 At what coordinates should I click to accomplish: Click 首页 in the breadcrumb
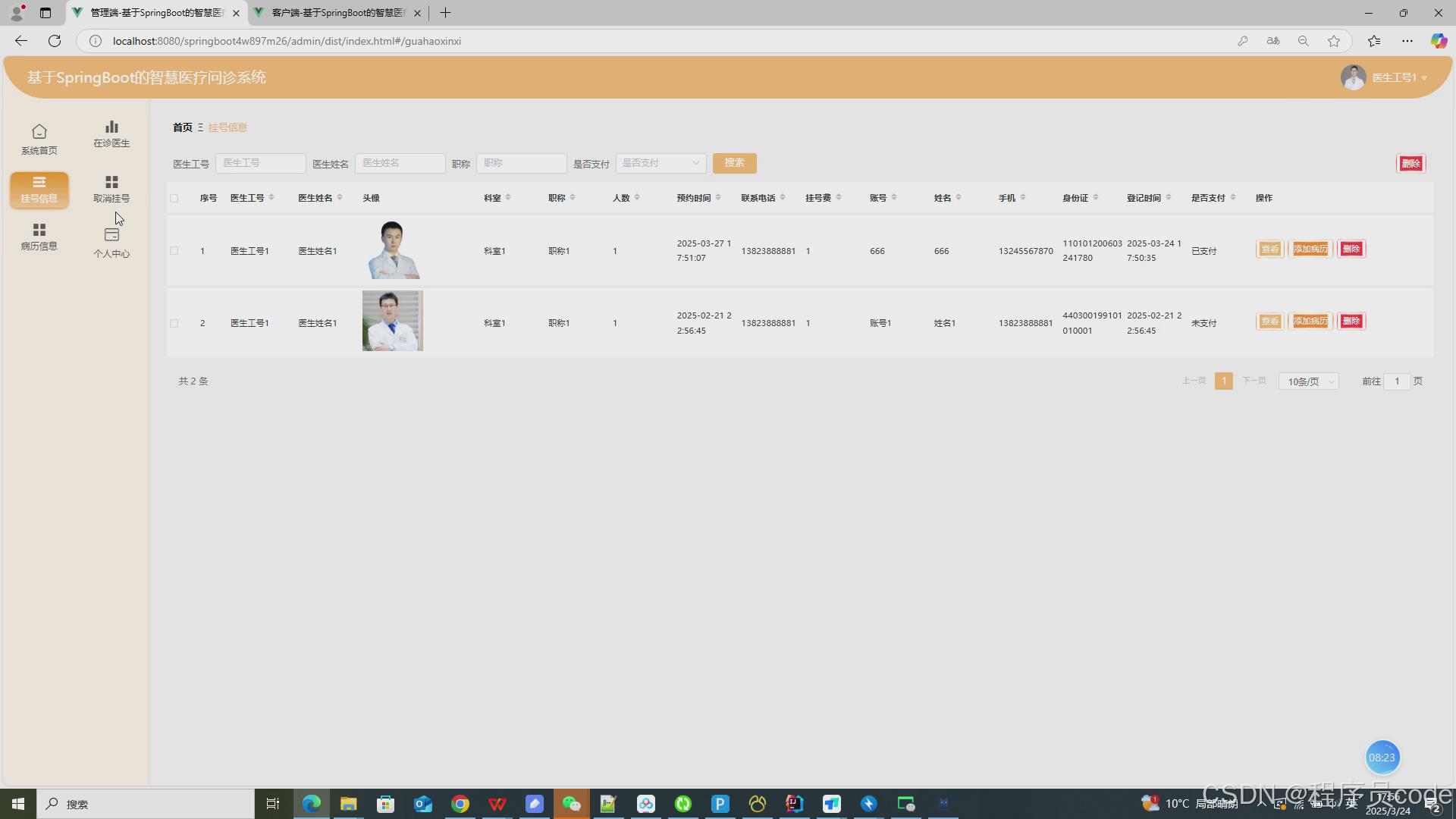[183, 127]
